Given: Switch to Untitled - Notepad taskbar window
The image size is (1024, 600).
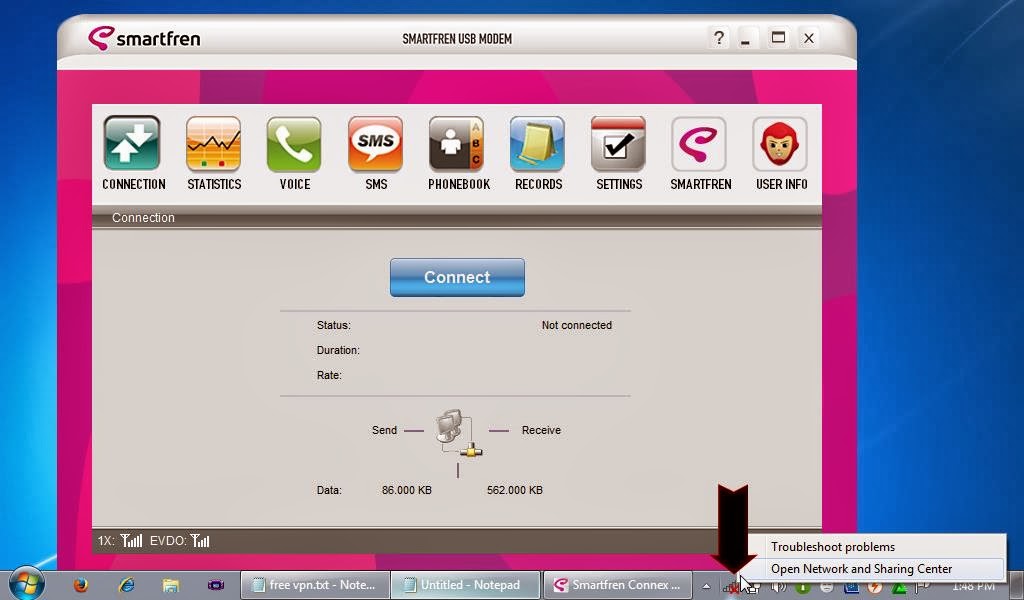Looking at the screenshot, I should click(x=466, y=585).
